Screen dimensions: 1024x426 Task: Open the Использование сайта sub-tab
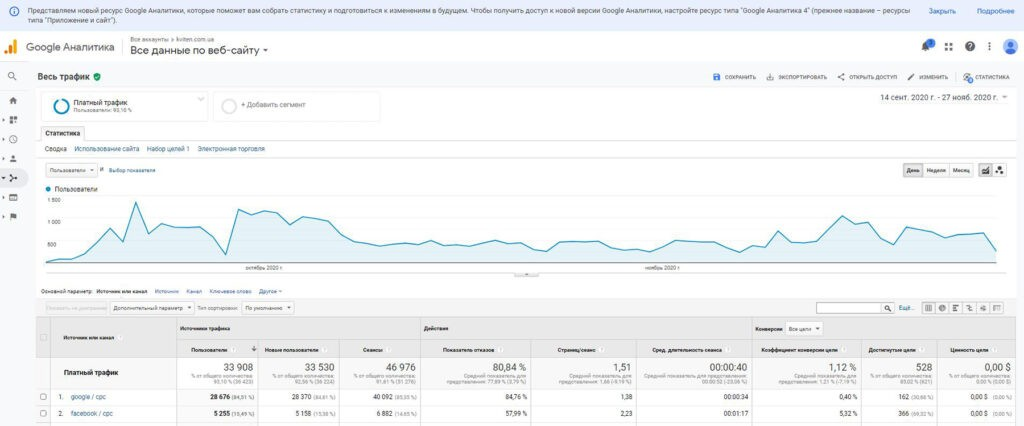coord(106,149)
